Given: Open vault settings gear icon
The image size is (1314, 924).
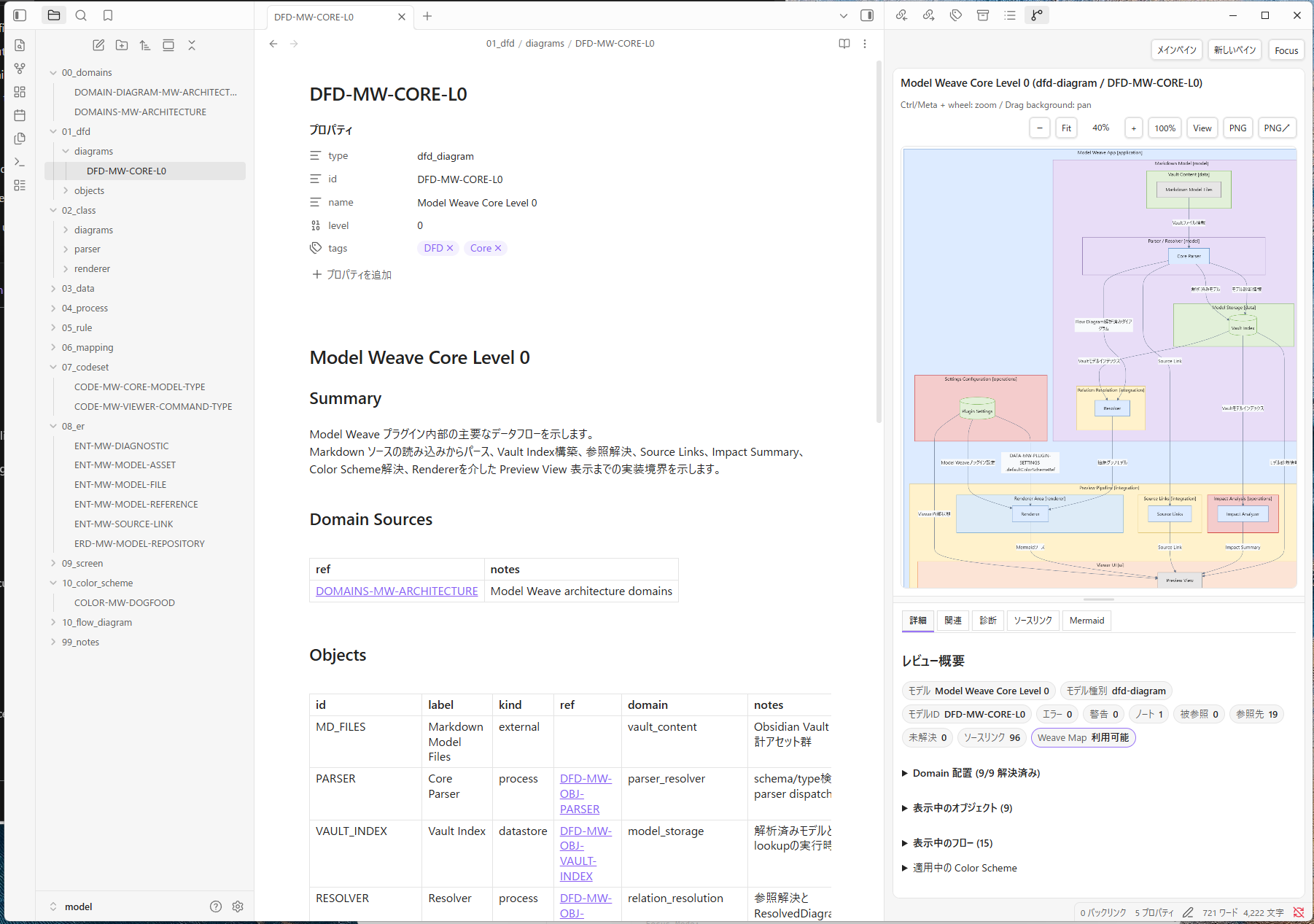Looking at the screenshot, I should point(238,906).
